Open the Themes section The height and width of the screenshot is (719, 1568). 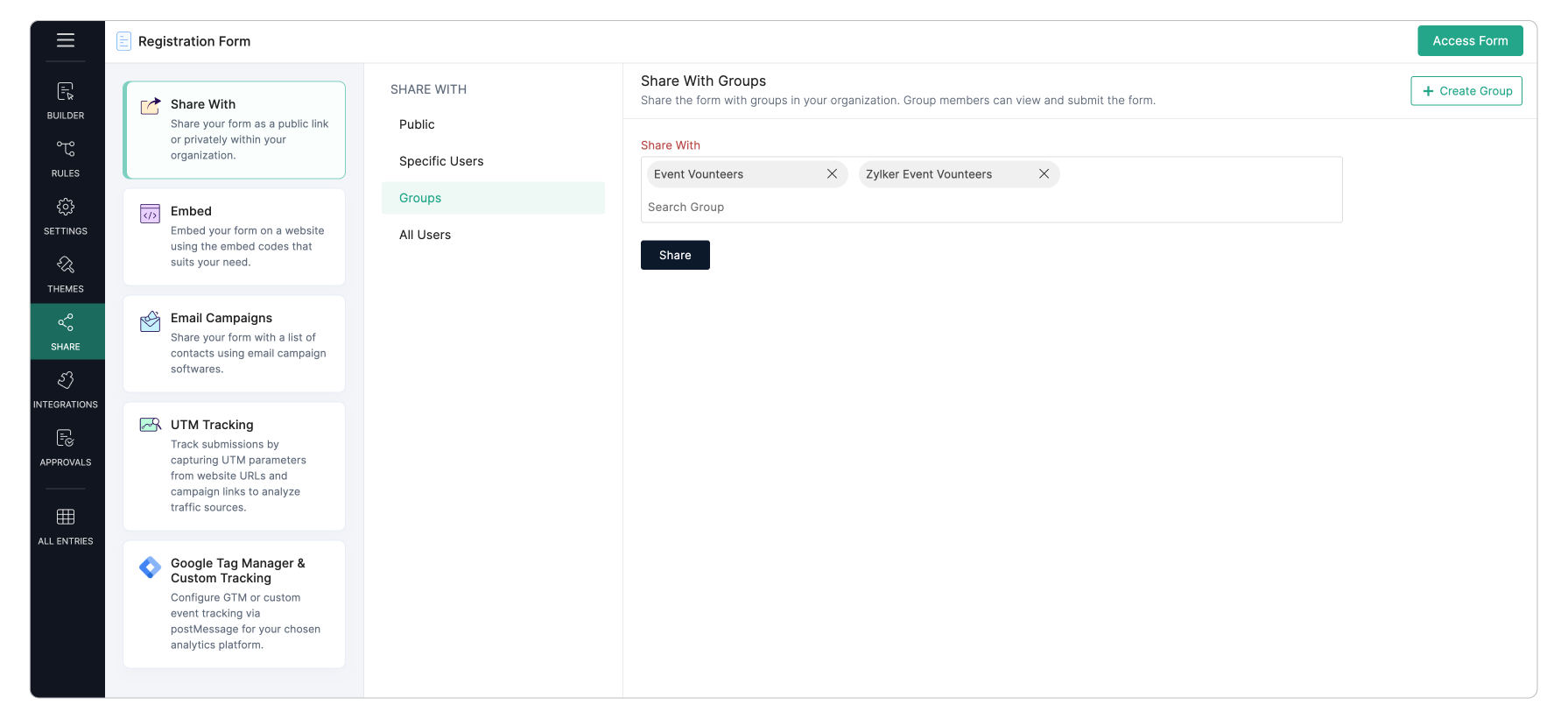point(66,274)
